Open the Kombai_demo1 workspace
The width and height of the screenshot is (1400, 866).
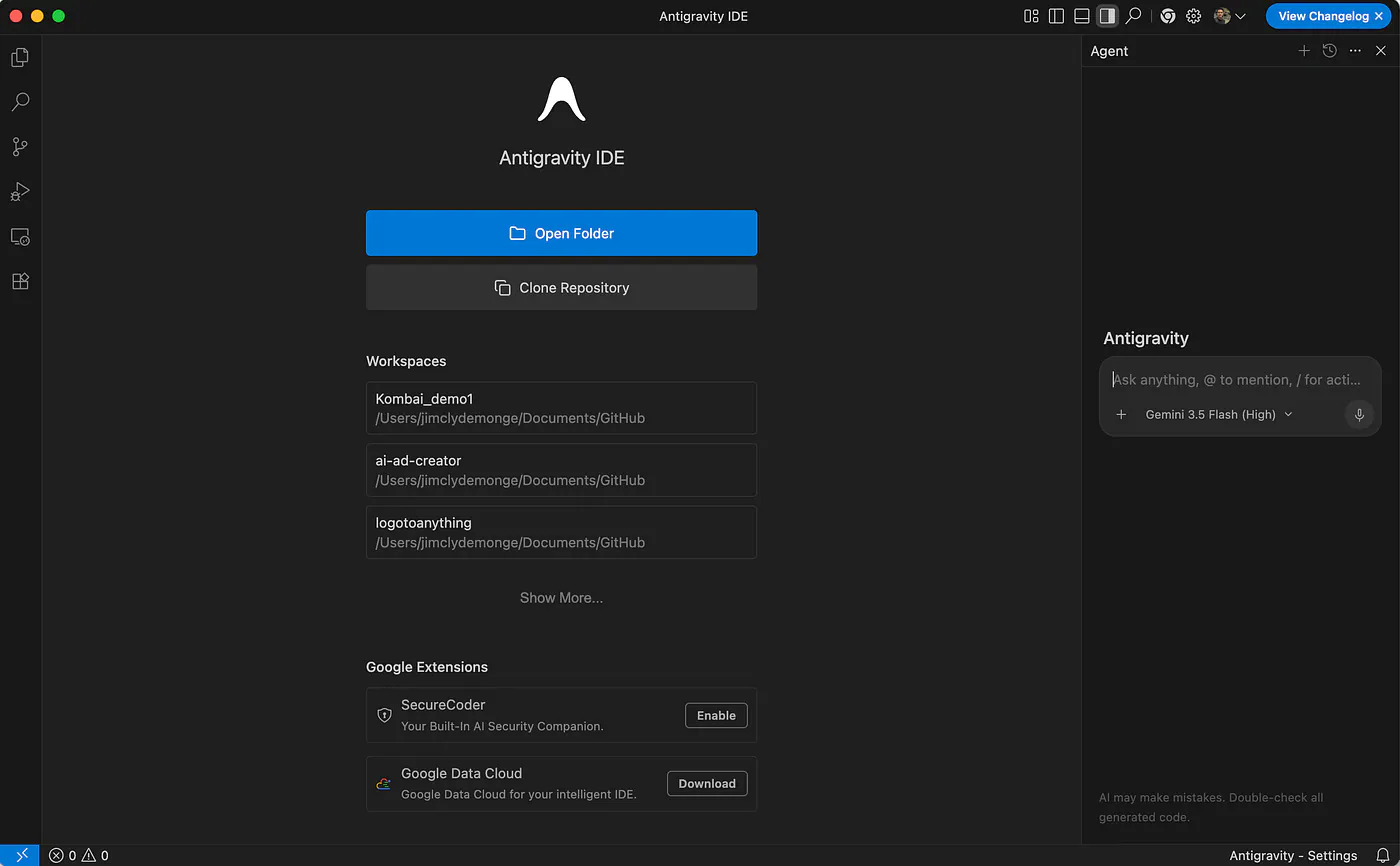(561, 408)
